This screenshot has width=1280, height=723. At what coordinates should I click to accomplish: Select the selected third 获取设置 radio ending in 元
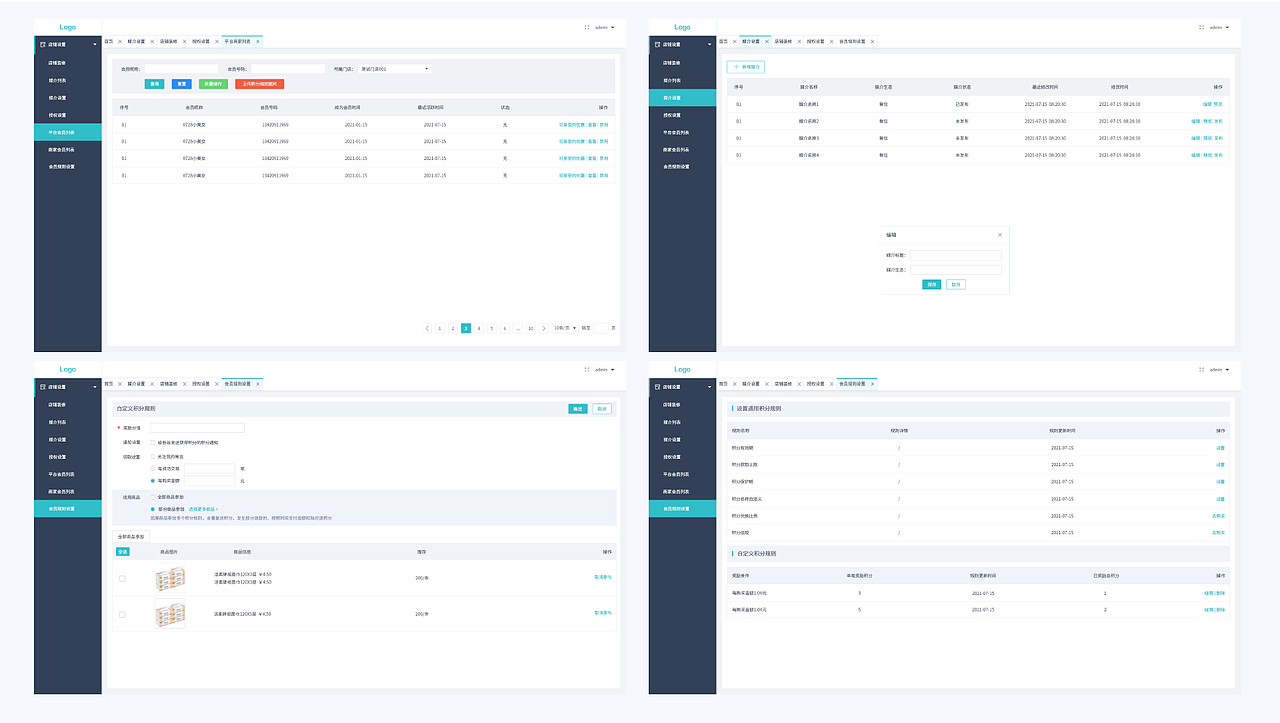click(x=152, y=481)
